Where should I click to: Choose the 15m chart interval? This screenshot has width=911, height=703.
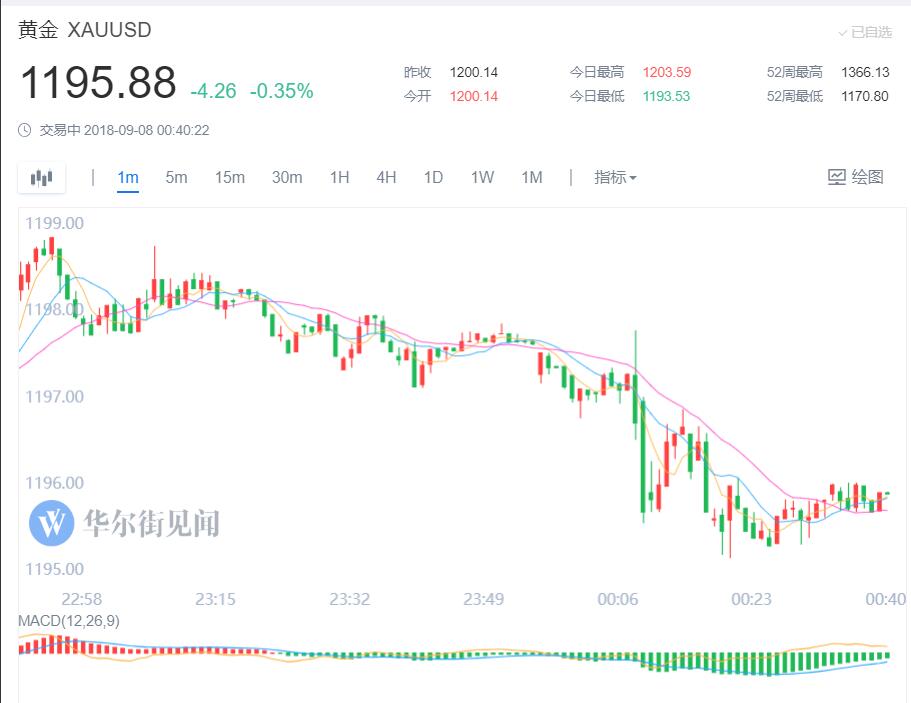[229, 177]
